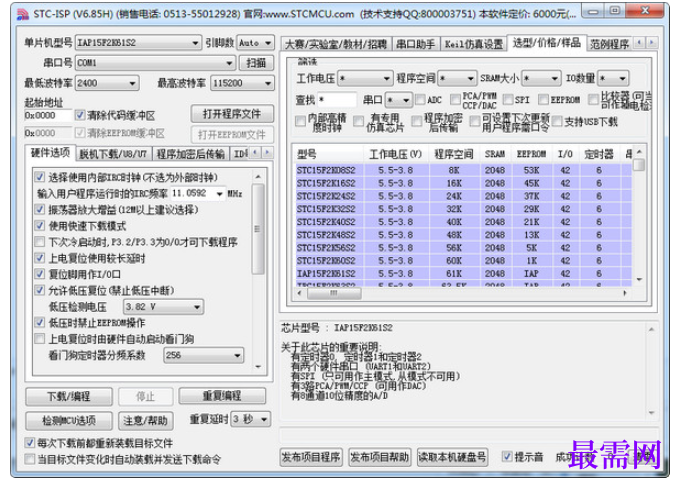This screenshot has width=680, height=486.
Task: Click 下载/编程 button
Action: [x=69, y=396]
